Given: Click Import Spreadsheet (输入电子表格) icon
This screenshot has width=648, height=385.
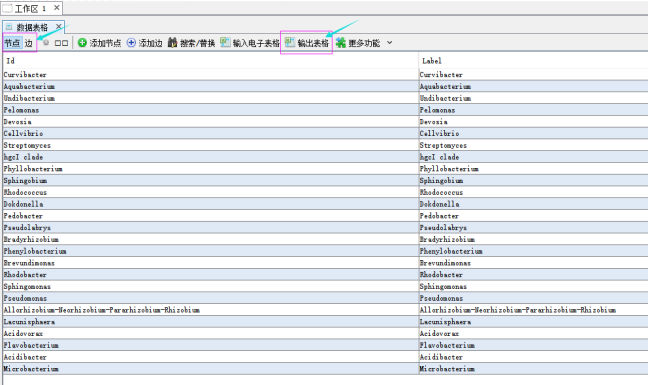Looking at the screenshot, I should coord(225,42).
